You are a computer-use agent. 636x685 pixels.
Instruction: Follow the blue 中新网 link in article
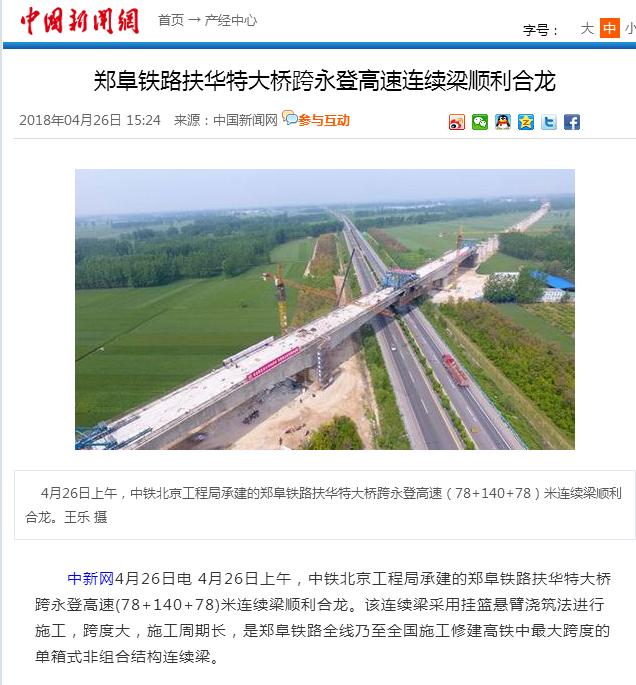tap(90, 578)
